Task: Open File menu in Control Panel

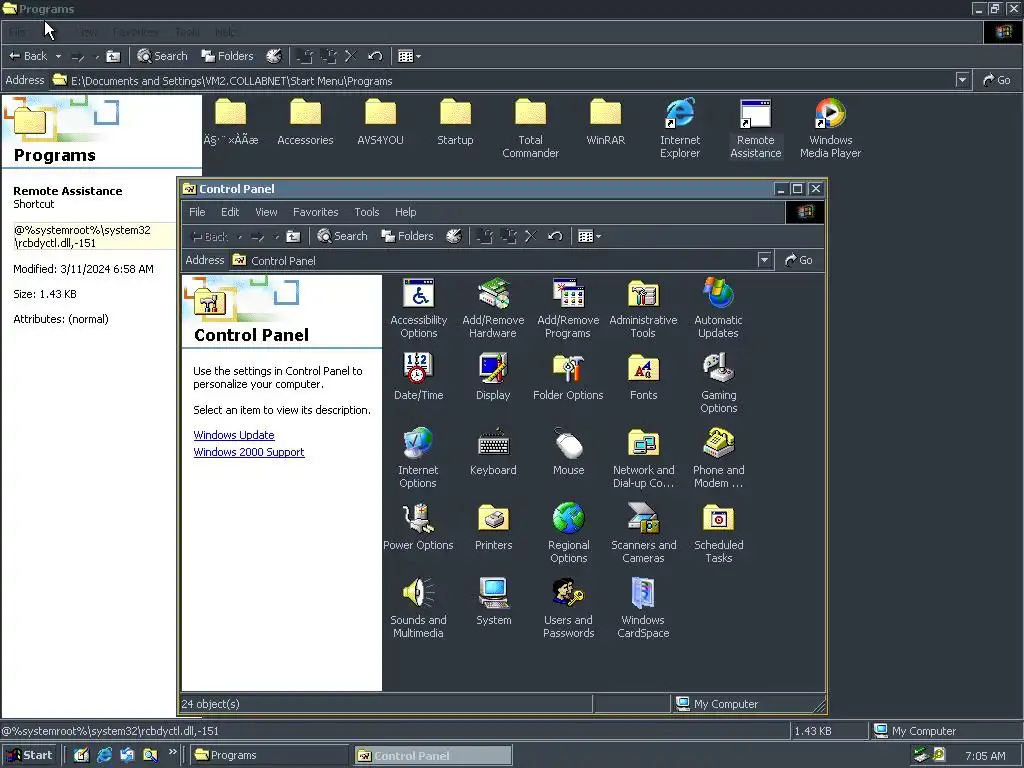Action: [x=197, y=212]
